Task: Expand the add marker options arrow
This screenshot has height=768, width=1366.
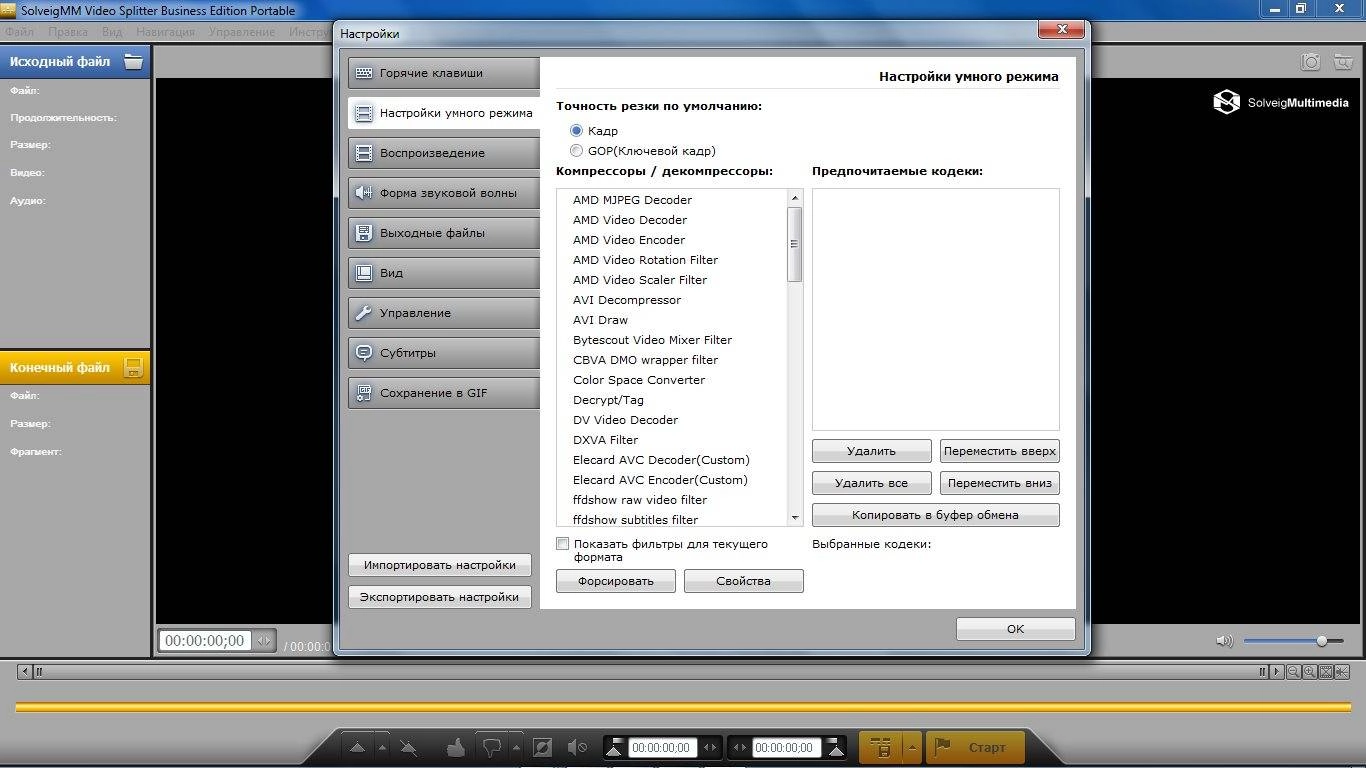Action: 382,747
